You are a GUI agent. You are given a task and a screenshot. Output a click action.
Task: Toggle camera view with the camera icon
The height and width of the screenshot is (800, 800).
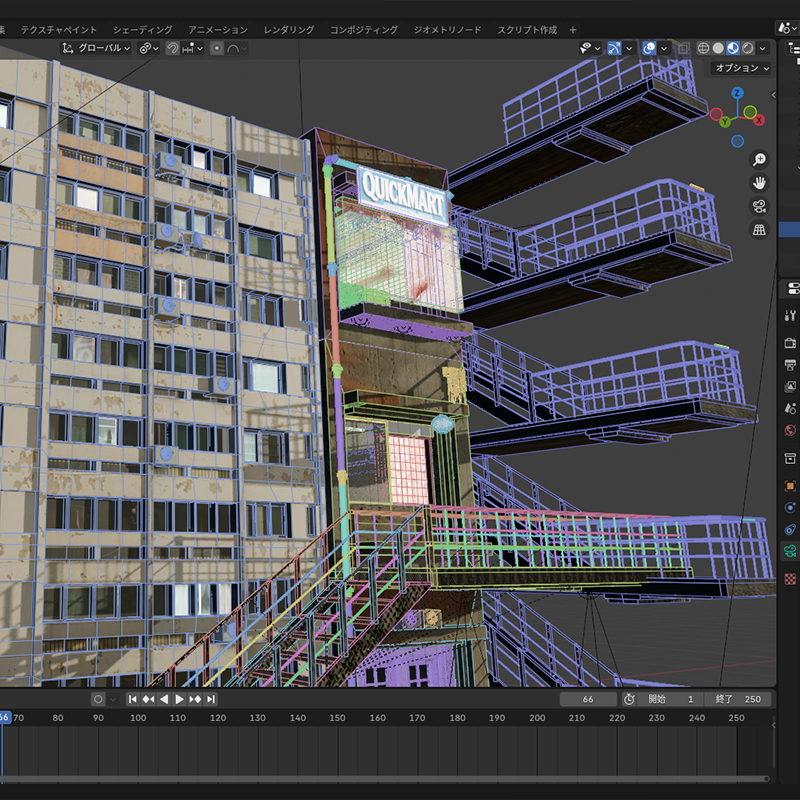pos(760,207)
